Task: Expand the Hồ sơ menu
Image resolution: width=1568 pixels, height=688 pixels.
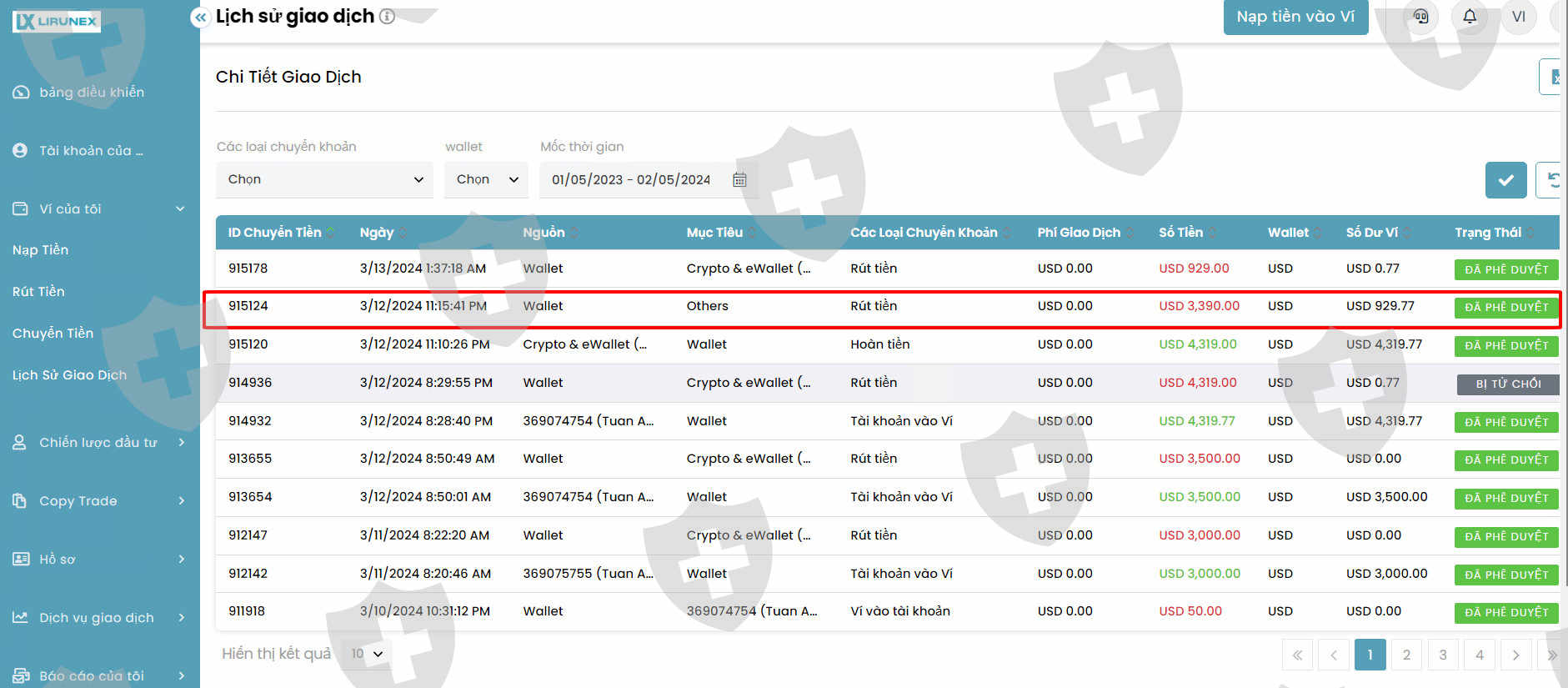Action: tap(99, 560)
